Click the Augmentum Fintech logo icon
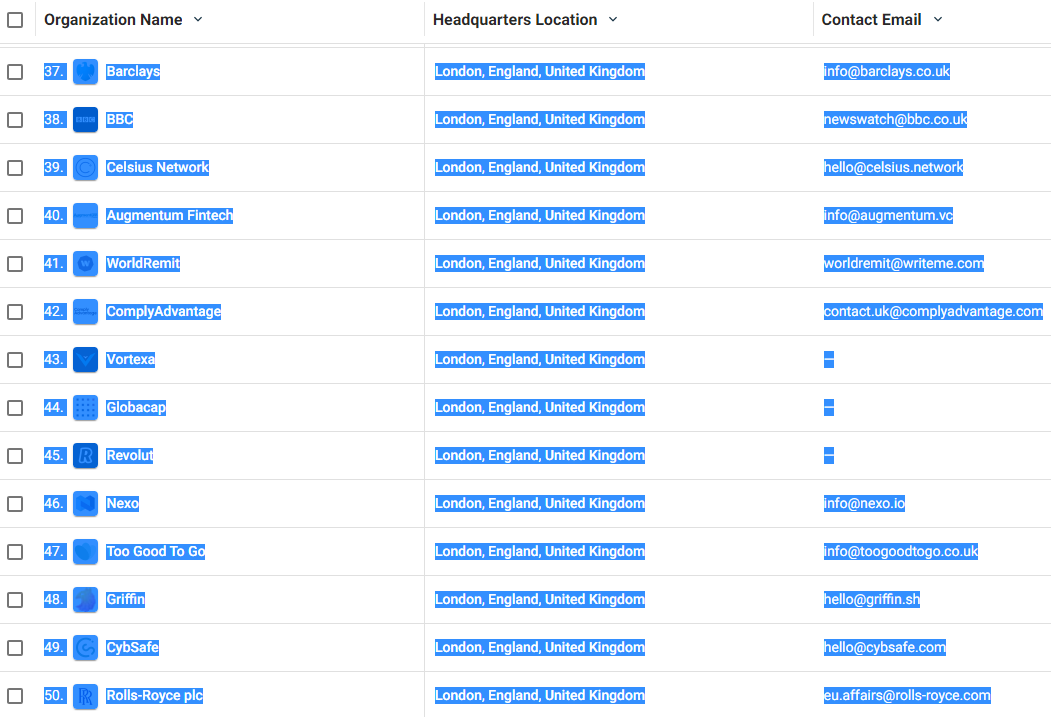This screenshot has width=1051, height=717. click(85, 216)
